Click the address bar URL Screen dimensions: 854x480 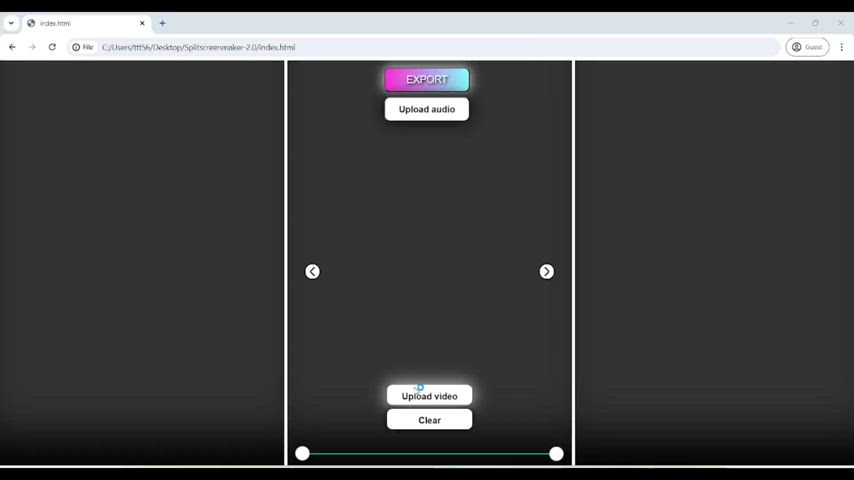coord(199,47)
